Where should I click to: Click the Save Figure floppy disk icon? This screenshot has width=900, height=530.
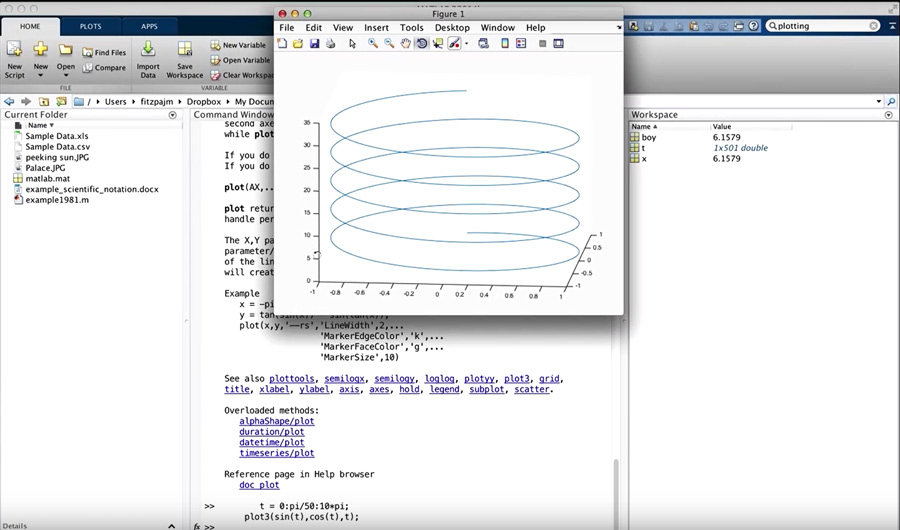314,44
